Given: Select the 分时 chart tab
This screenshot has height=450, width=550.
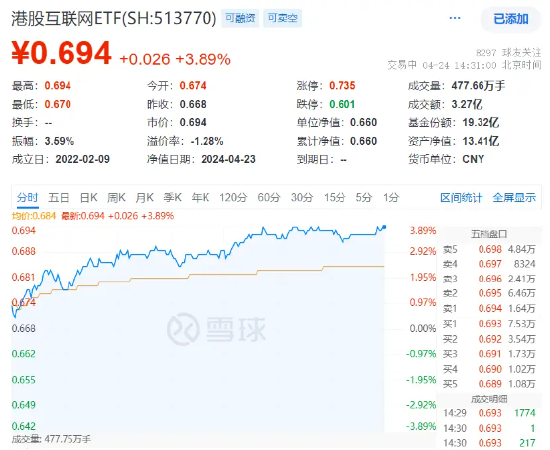Looking at the screenshot, I should click(x=27, y=197).
